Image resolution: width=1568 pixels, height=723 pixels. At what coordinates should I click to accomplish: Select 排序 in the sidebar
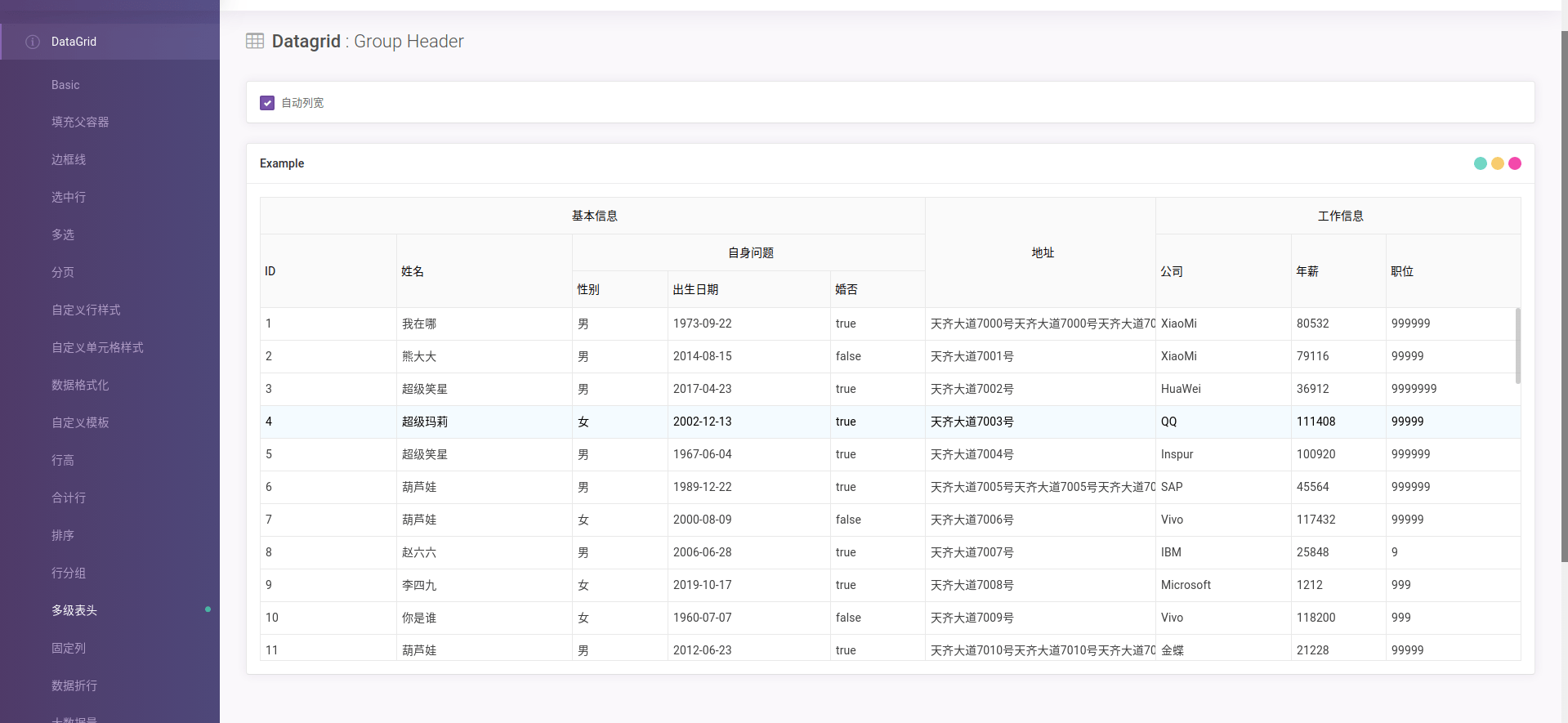[63, 535]
